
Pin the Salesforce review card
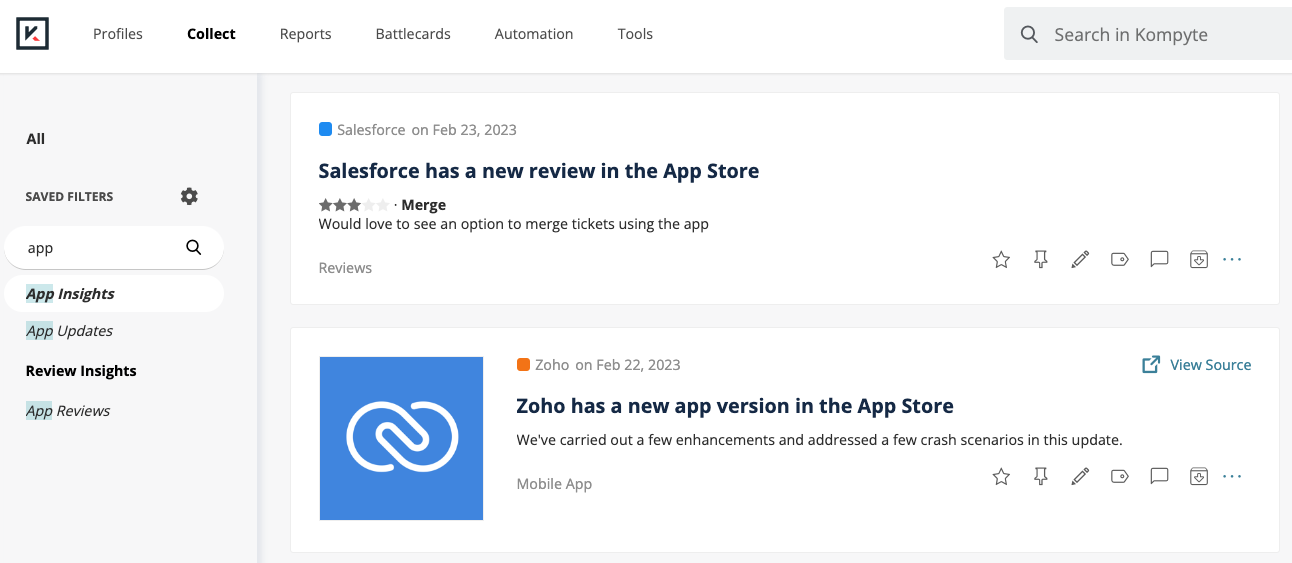(x=1041, y=260)
